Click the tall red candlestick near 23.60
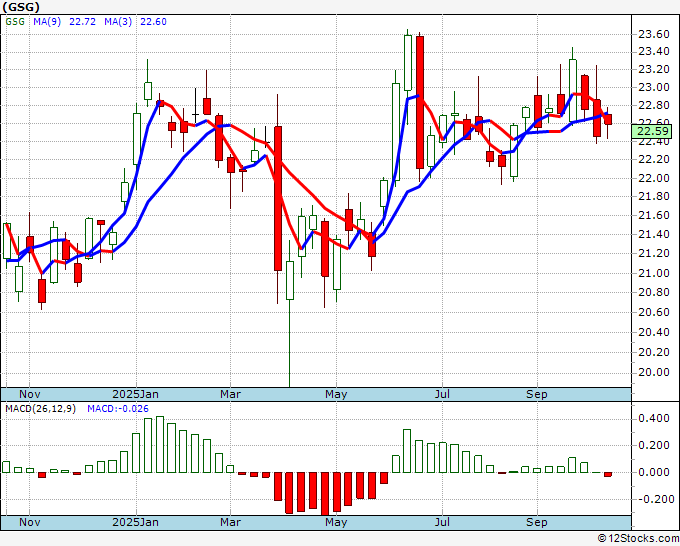The height and width of the screenshot is (546, 680). pos(420,102)
